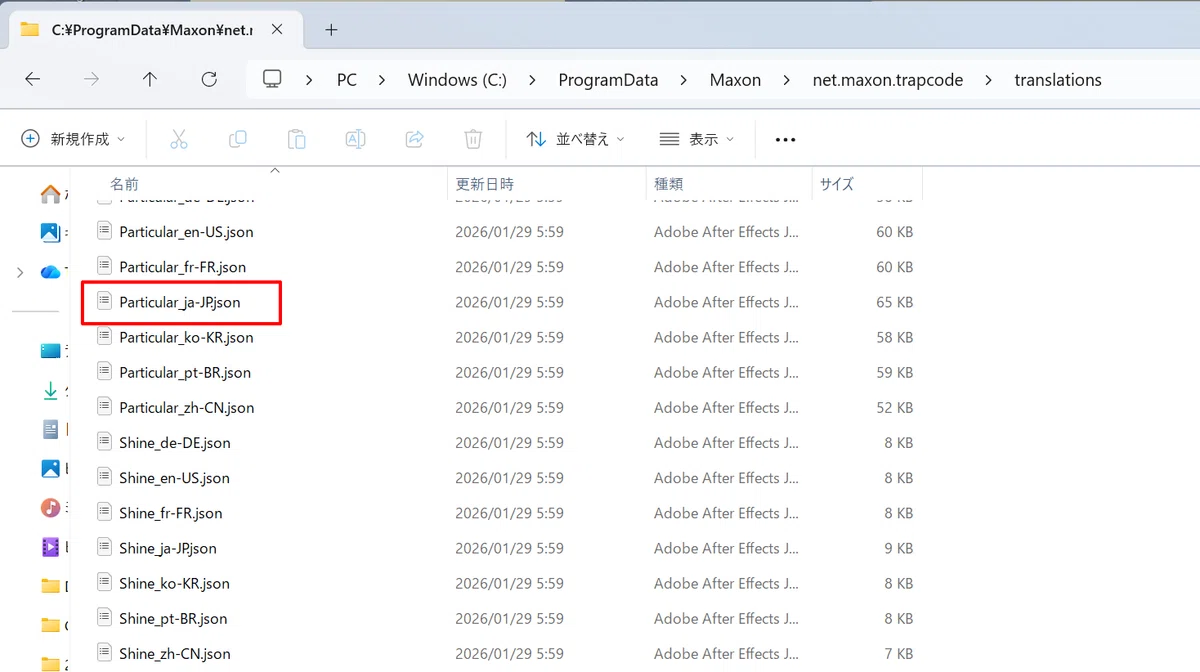Open the 新規作成 new item dropdown

pyautogui.click(x=74, y=139)
